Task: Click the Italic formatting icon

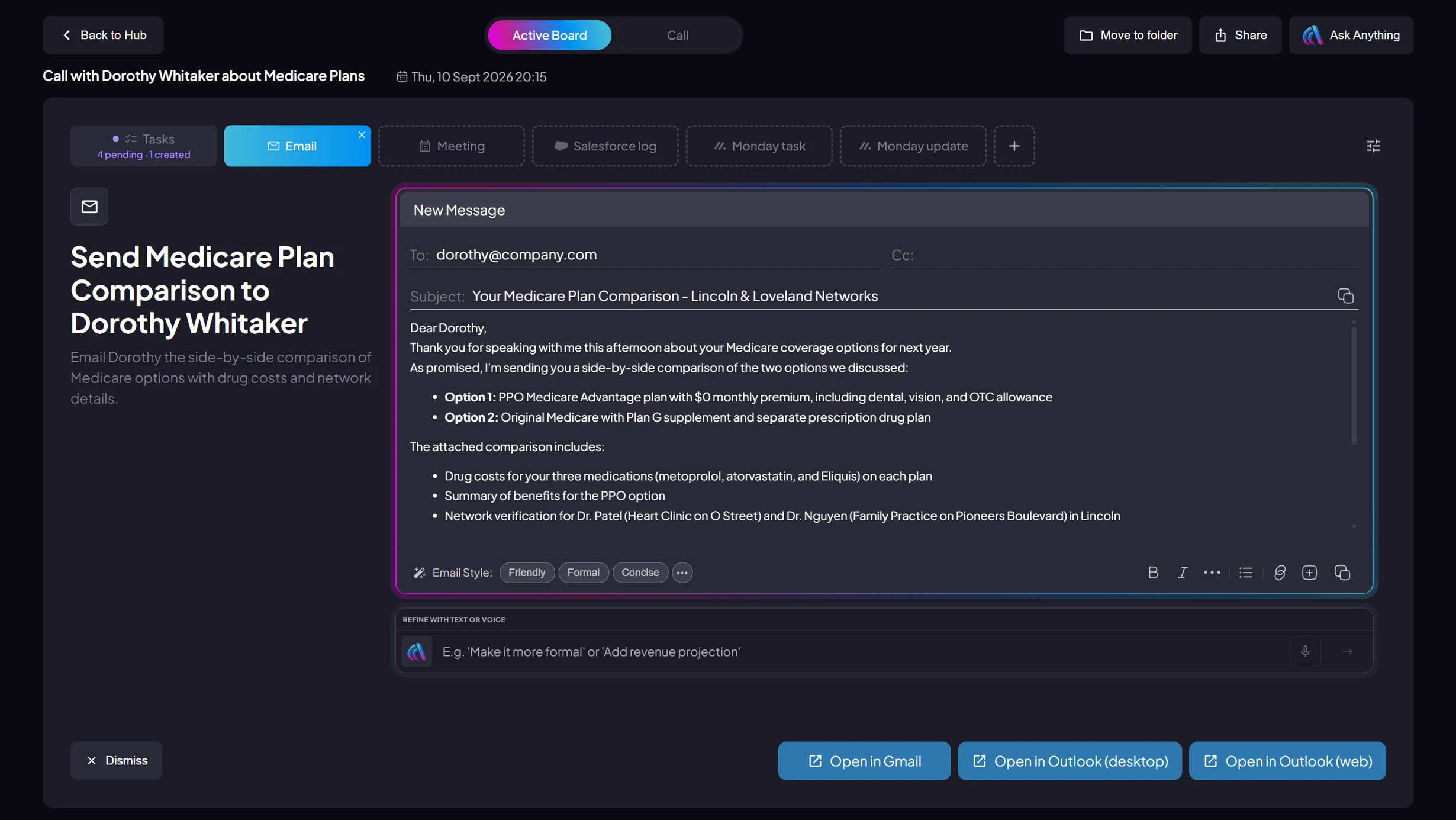Action: 1182,573
